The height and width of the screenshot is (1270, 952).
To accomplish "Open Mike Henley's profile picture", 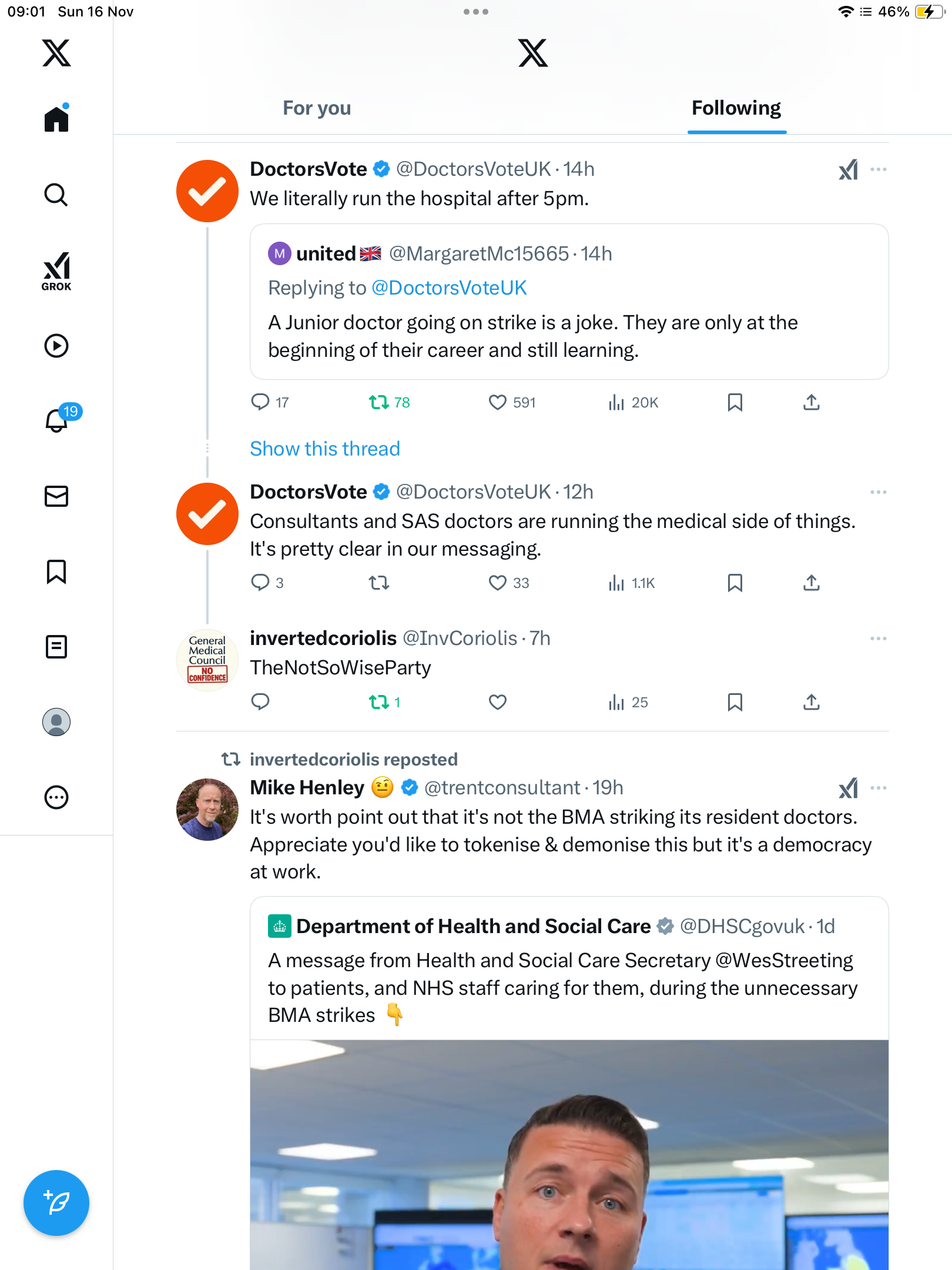I will coord(207,810).
